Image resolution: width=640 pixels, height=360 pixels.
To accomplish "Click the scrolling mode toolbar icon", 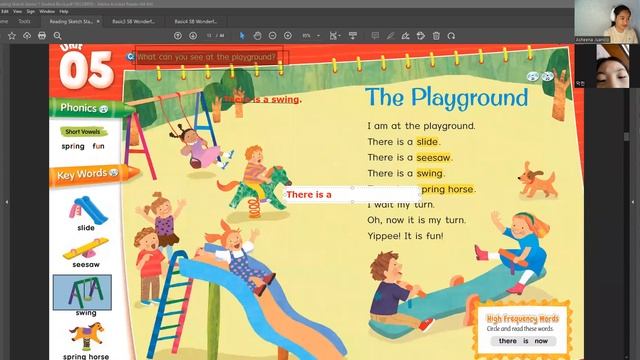I will point(353,36).
